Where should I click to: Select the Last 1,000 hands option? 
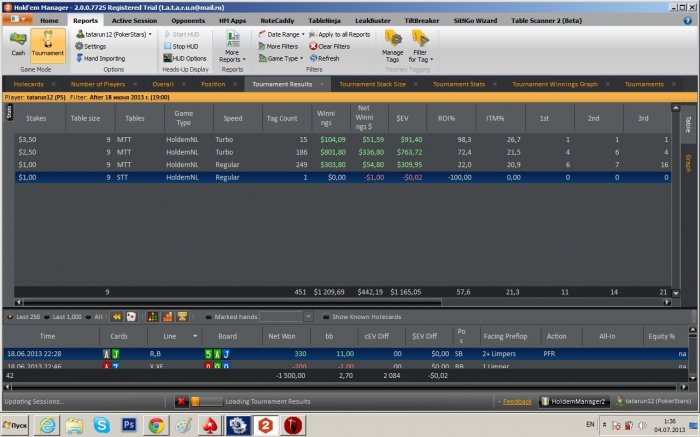coord(63,317)
